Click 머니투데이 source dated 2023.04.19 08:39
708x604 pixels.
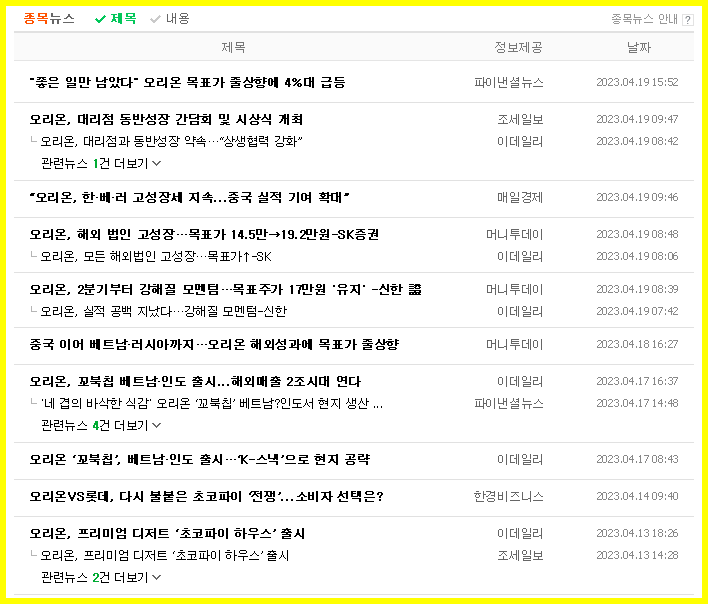(515, 290)
